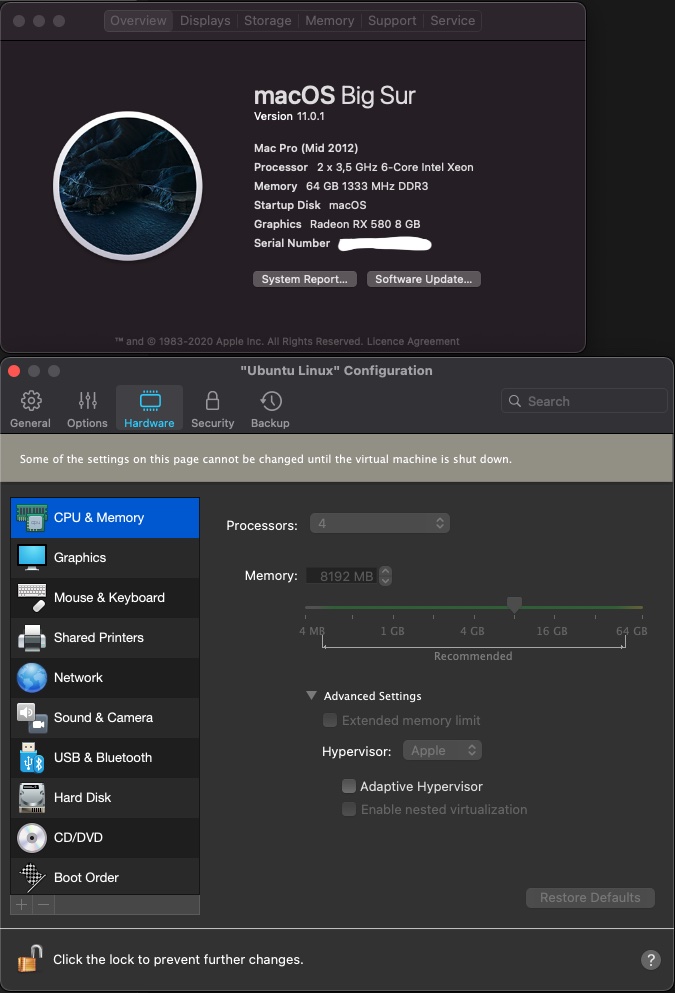Click the 64 GB 1333 MHz DDR3 text
The height and width of the screenshot is (993, 675).
pyautogui.click(x=367, y=186)
